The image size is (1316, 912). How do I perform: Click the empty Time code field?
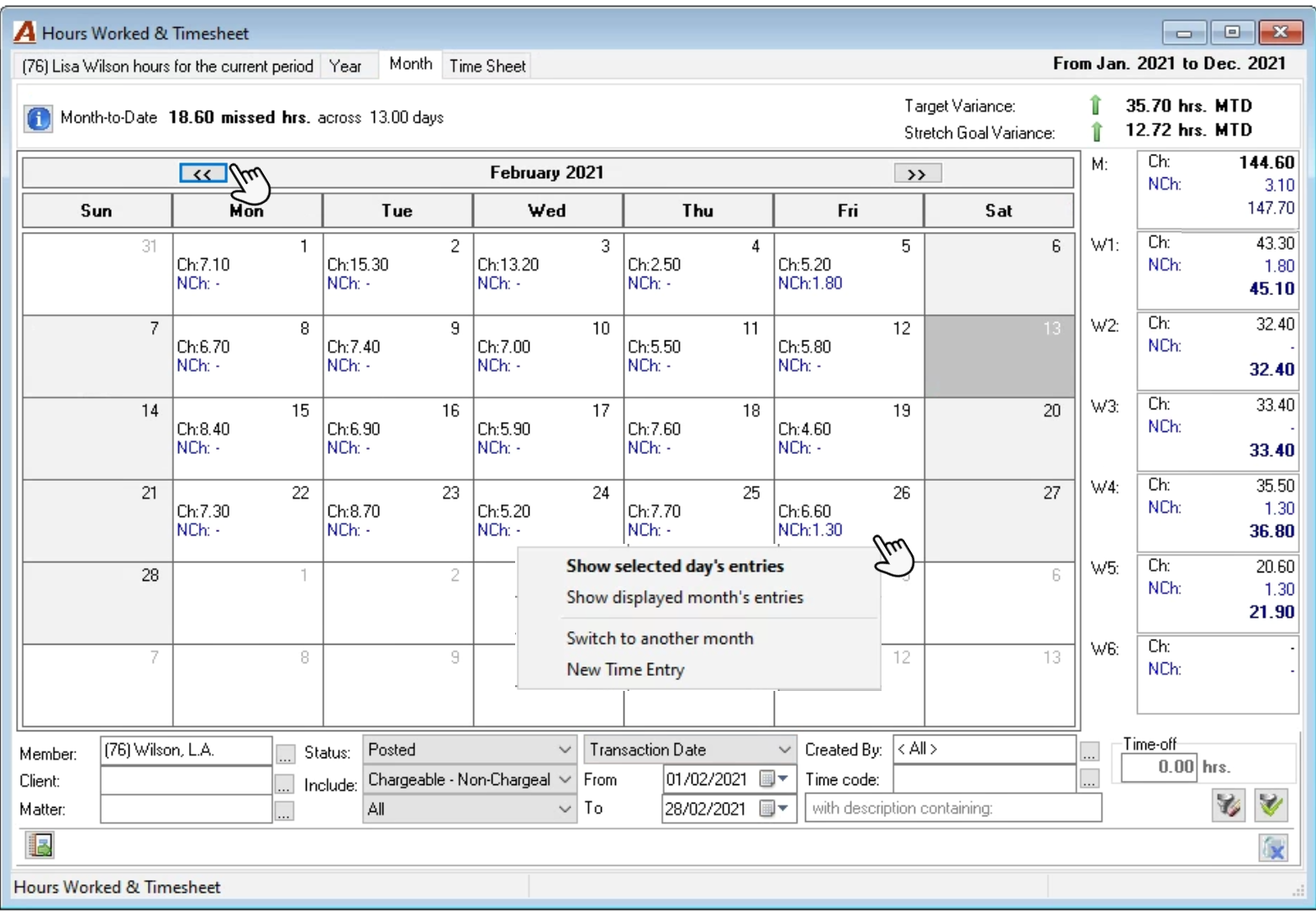click(x=984, y=779)
